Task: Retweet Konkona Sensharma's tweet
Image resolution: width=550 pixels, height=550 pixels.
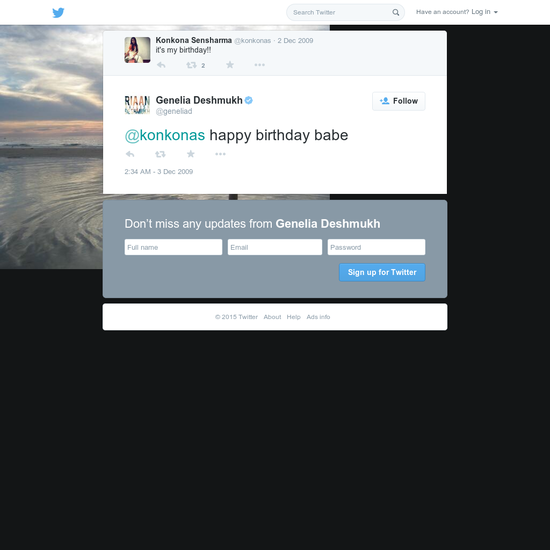Action: coord(191,65)
